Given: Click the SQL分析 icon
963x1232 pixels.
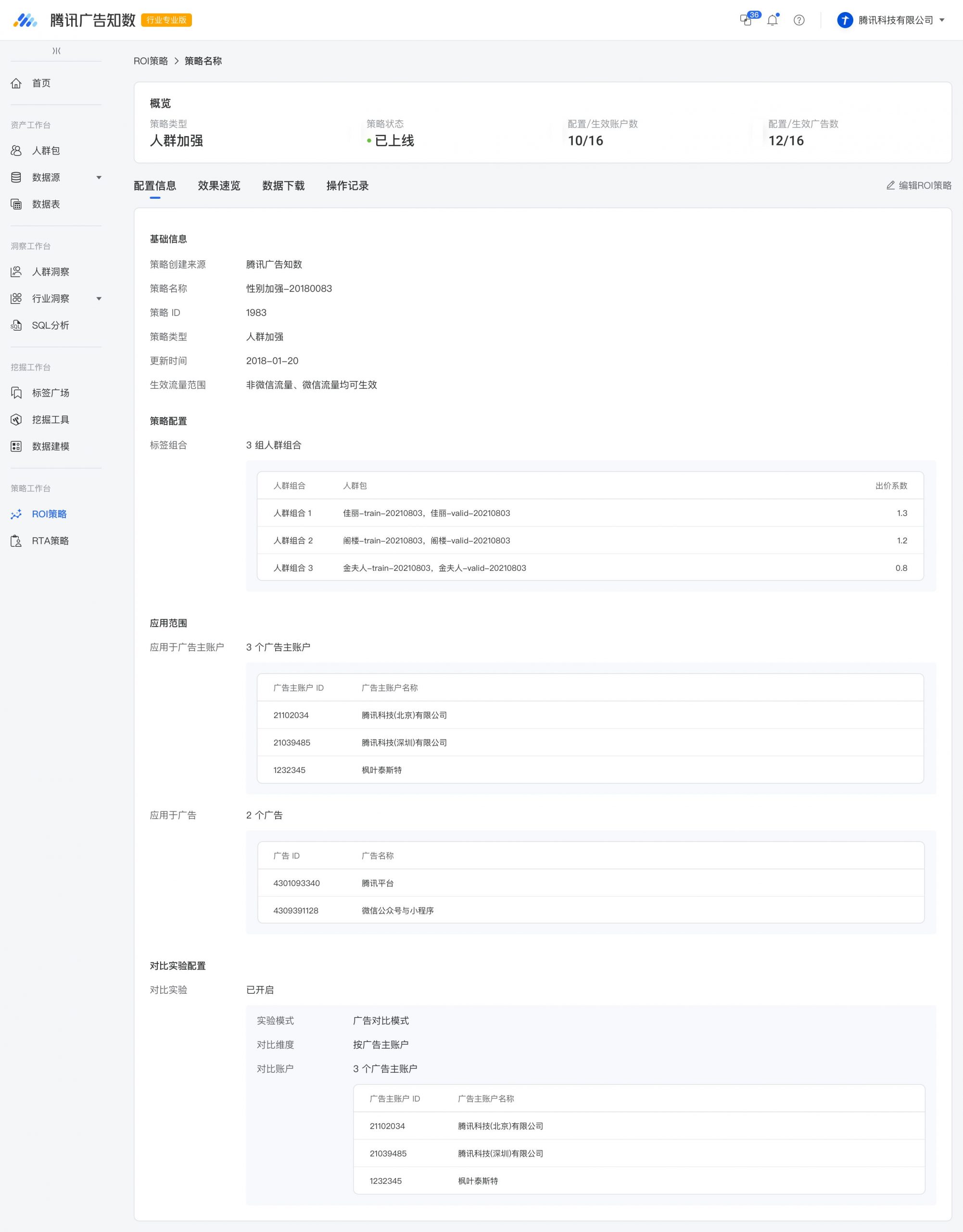Looking at the screenshot, I should [x=16, y=325].
